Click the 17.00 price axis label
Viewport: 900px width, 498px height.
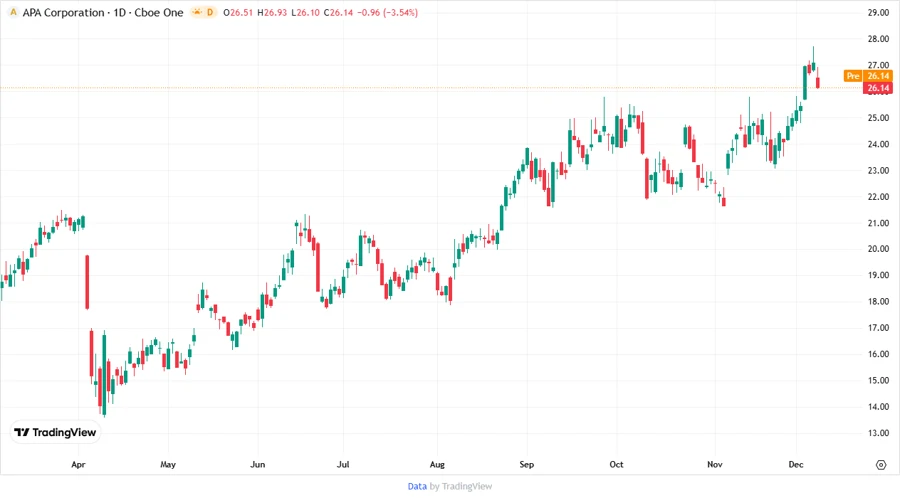click(x=878, y=328)
